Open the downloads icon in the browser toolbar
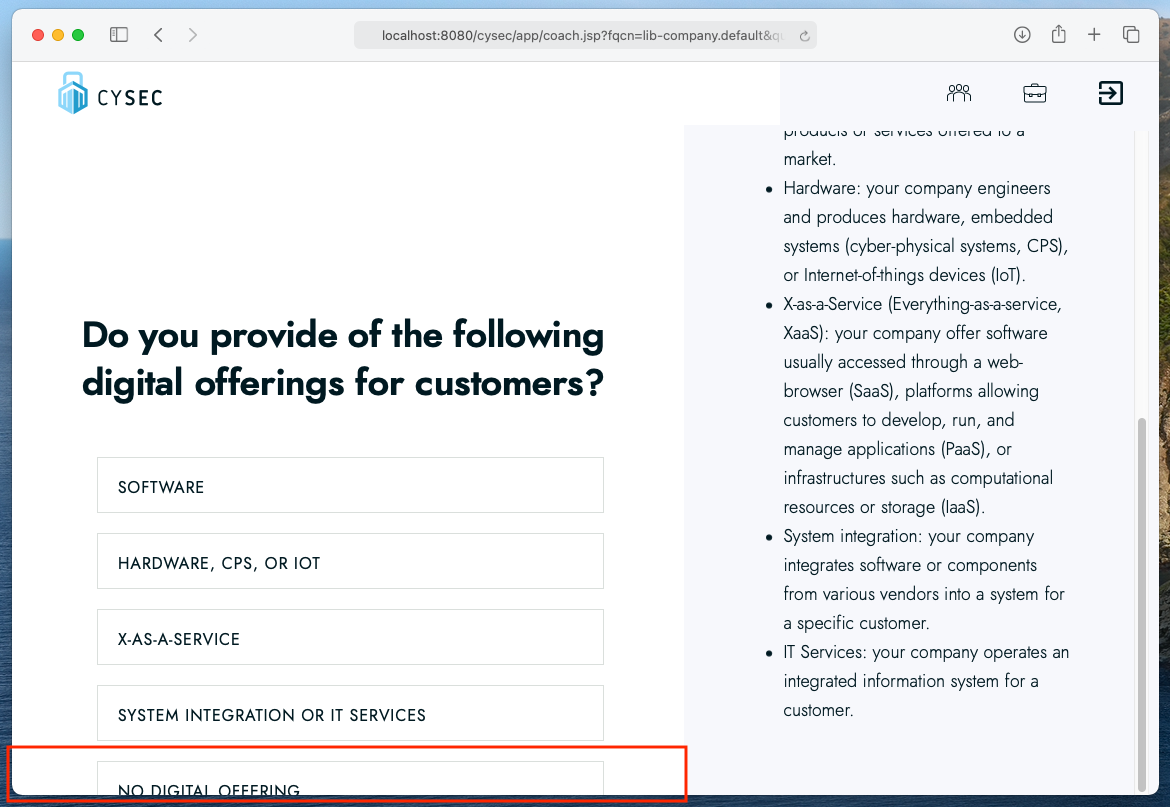This screenshot has width=1170, height=807. pyautogui.click(x=1022, y=33)
